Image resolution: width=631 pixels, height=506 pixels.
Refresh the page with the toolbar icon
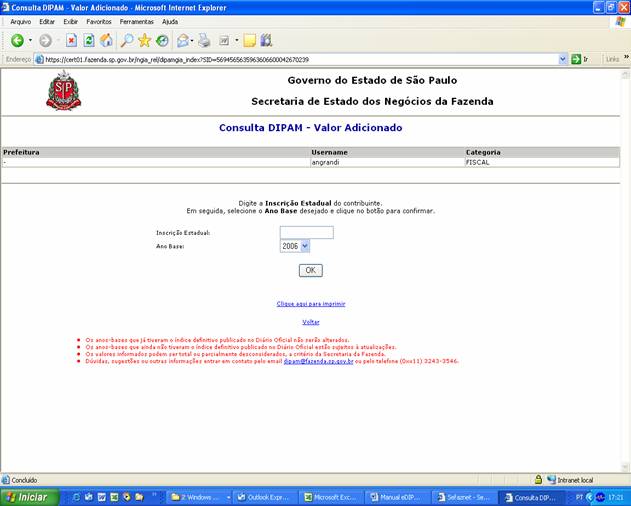[89, 41]
